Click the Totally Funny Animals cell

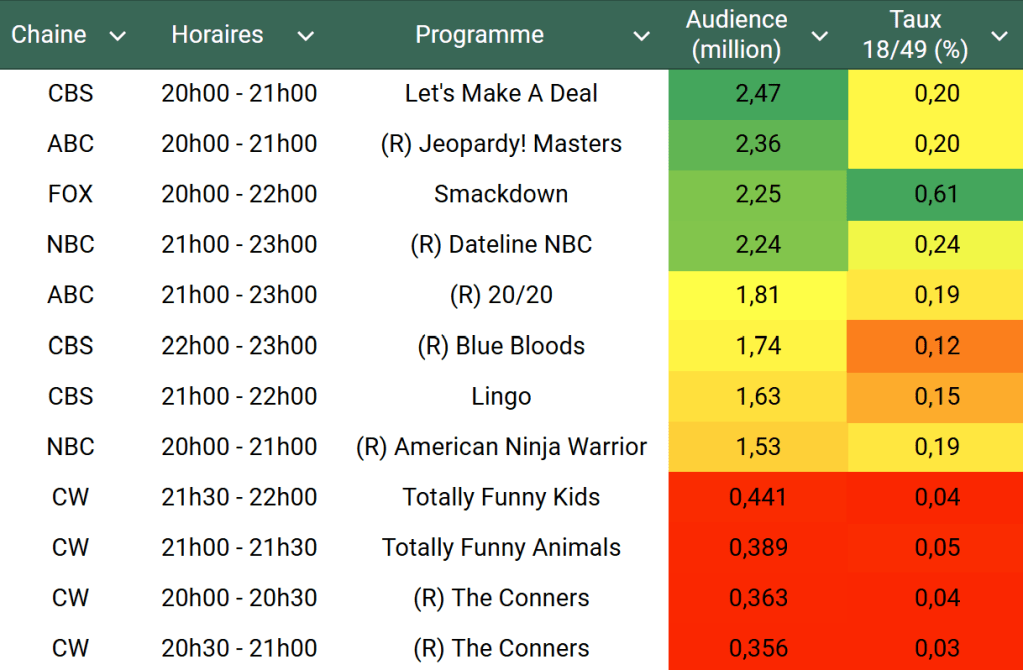tap(501, 548)
